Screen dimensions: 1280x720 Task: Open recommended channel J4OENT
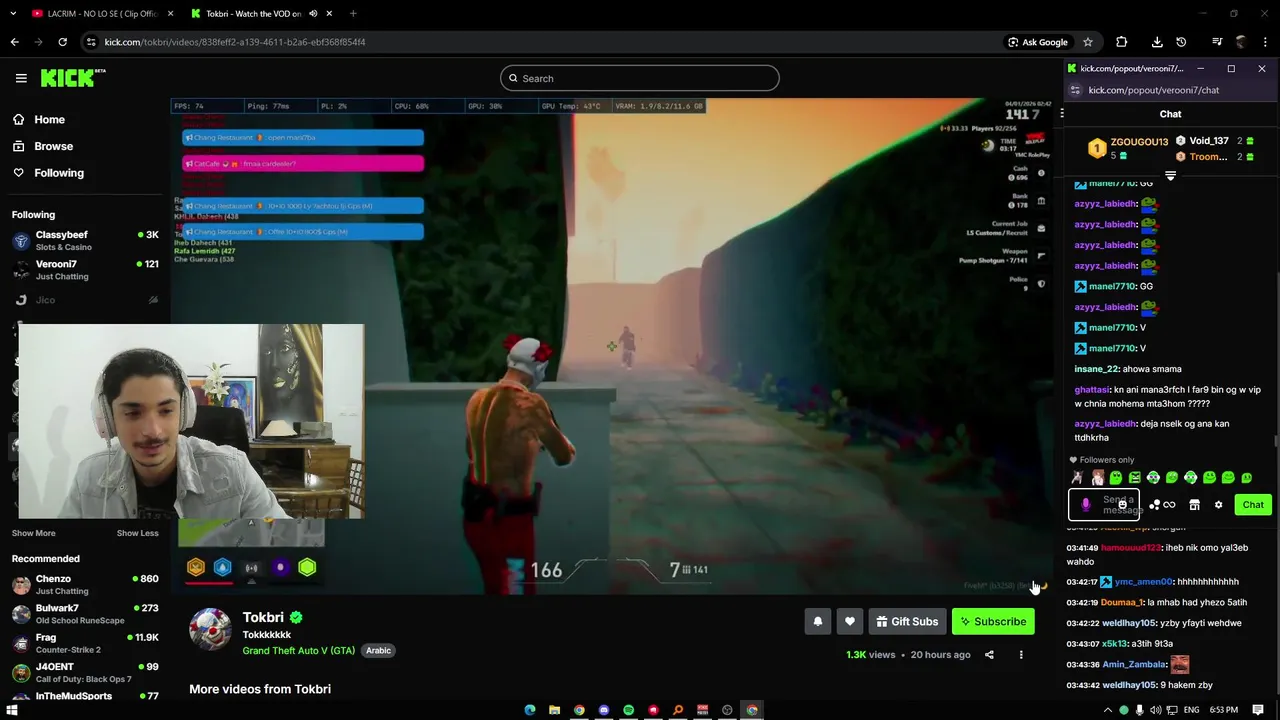pos(85,672)
